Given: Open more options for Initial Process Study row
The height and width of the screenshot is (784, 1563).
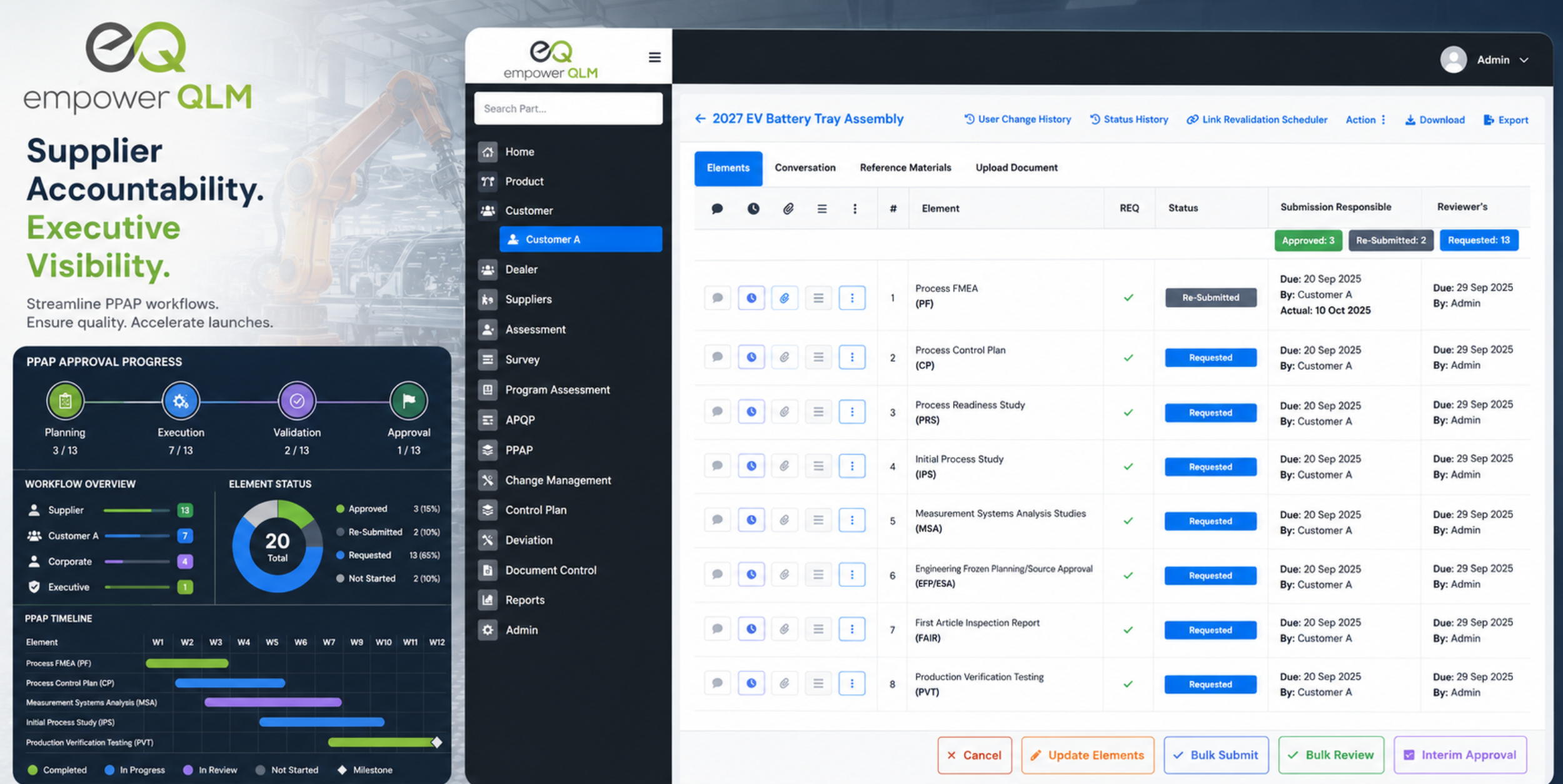Looking at the screenshot, I should [x=852, y=466].
